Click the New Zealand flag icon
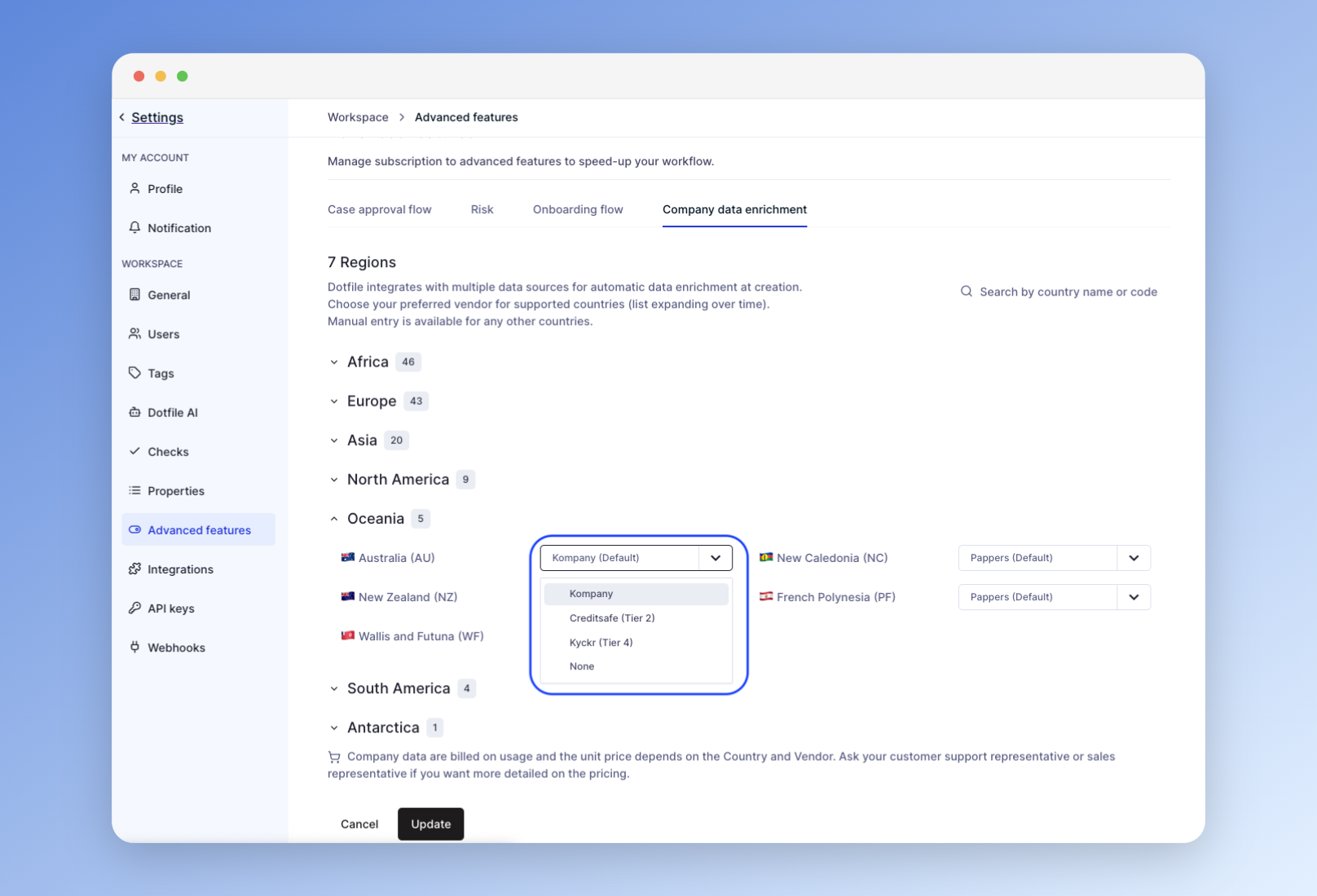 coord(348,596)
